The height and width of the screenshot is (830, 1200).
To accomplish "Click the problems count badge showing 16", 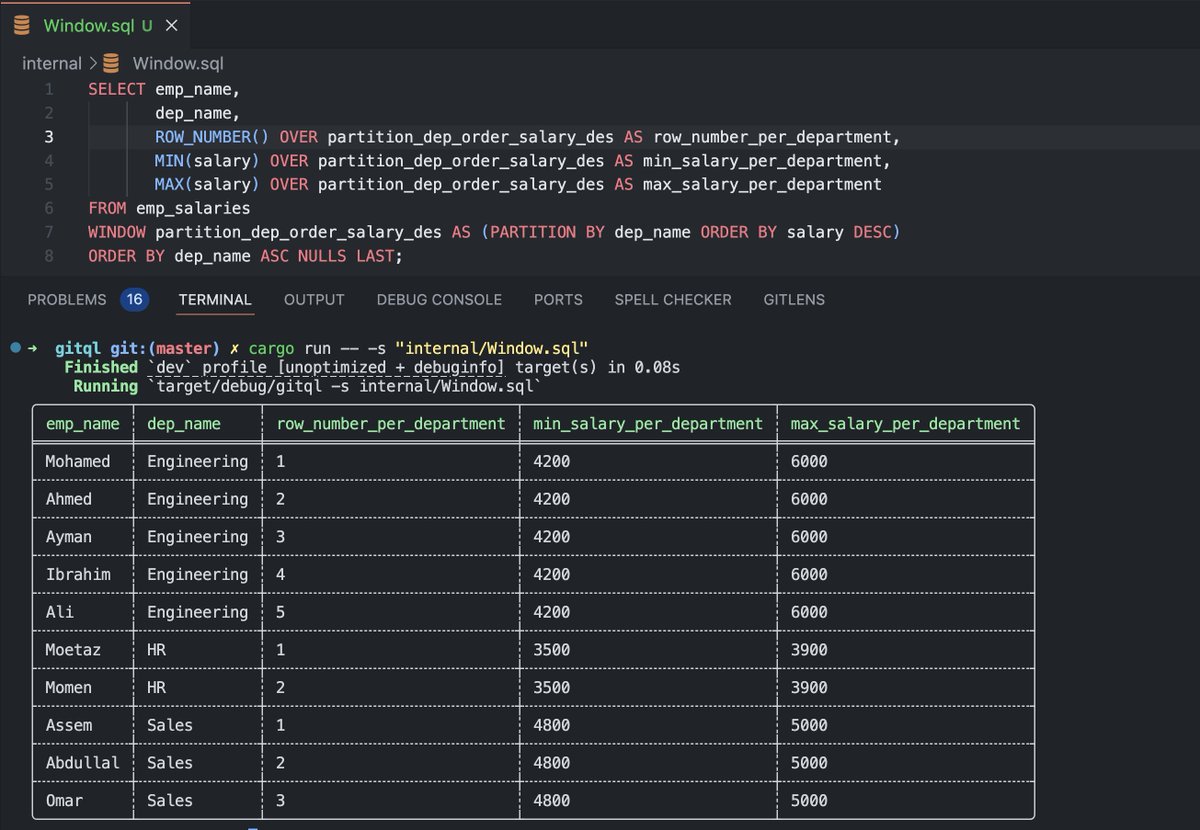I will [134, 299].
